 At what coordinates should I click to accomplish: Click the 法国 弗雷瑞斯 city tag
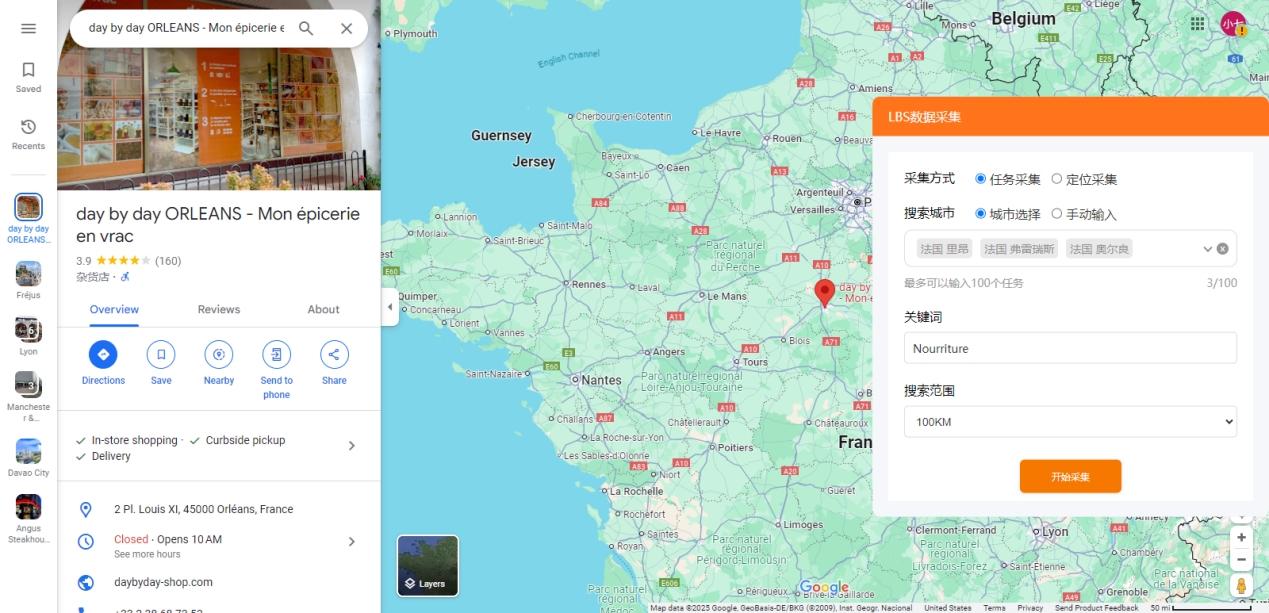tap(1018, 248)
